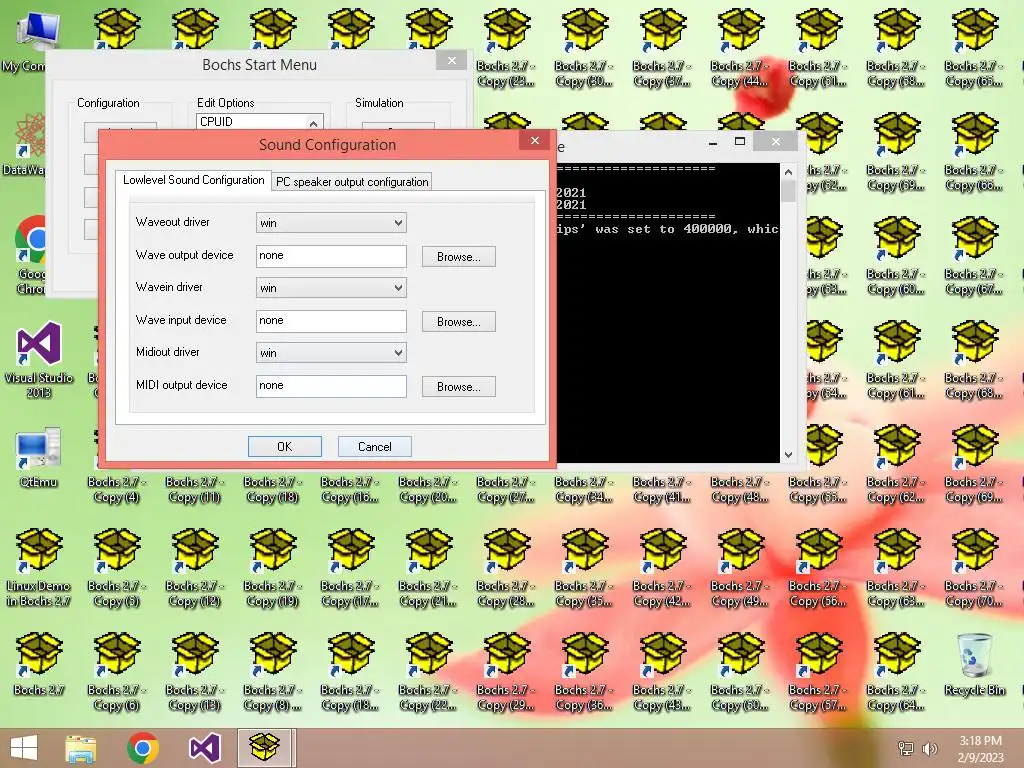Select the Bochs 2.7 - Copy (42 icon

tap(662, 568)
